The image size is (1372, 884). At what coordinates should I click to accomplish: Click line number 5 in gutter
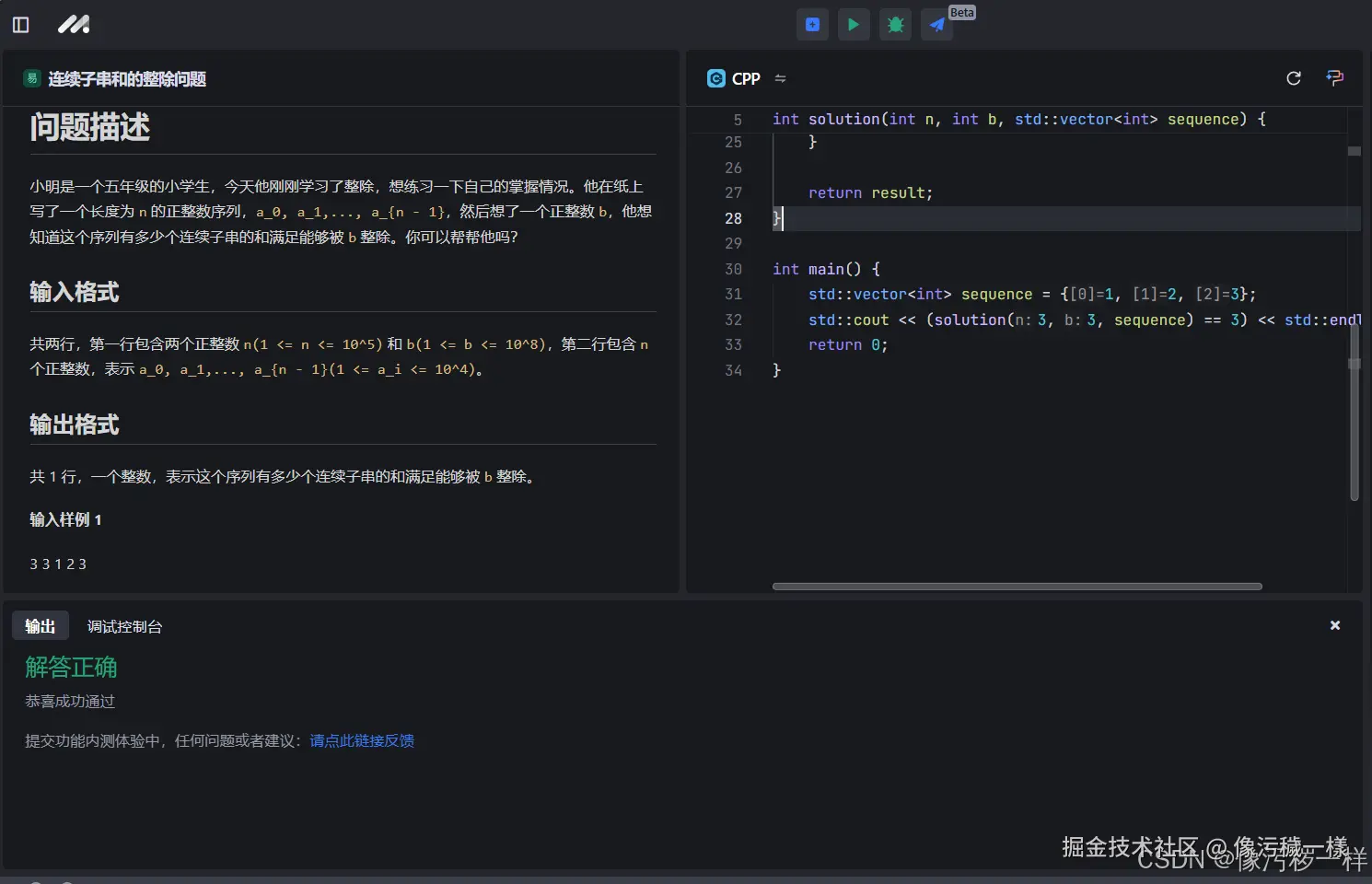click(738, 120)
